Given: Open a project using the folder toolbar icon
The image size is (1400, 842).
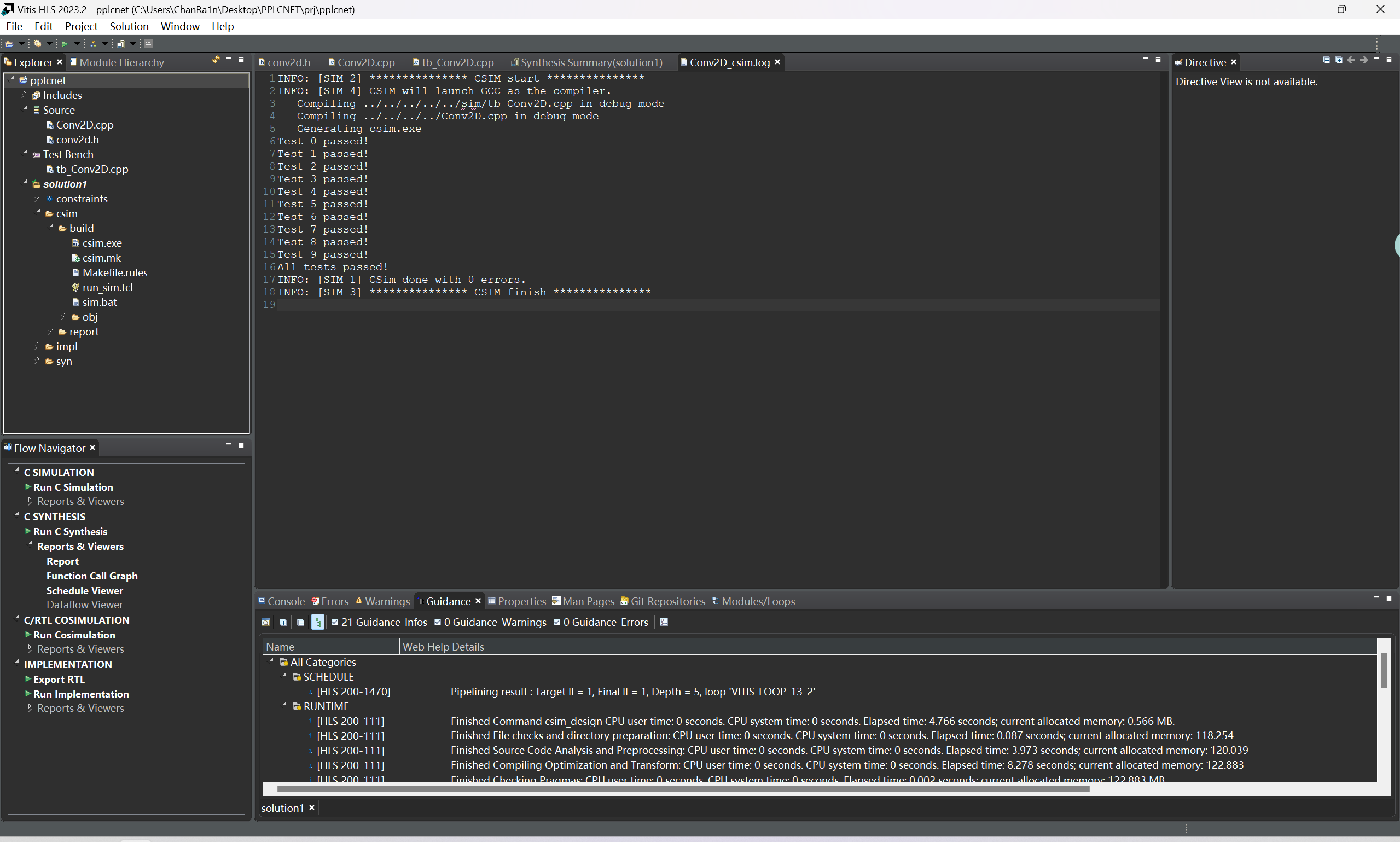Looking at the screenshot, I should click(x=10, y=44).
